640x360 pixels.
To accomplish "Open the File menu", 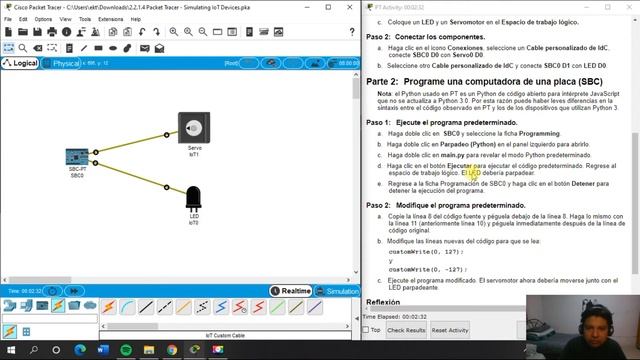I will [8, 19].
